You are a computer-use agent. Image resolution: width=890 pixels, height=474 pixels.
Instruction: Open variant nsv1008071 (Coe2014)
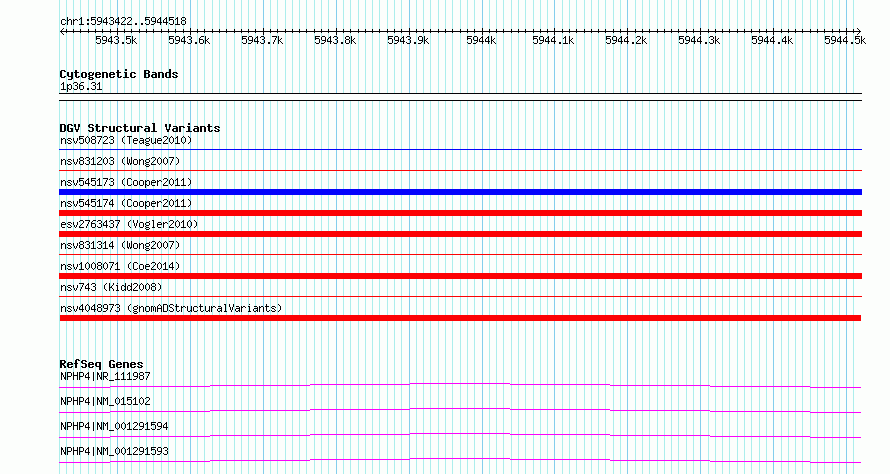[x=120, y=266]
